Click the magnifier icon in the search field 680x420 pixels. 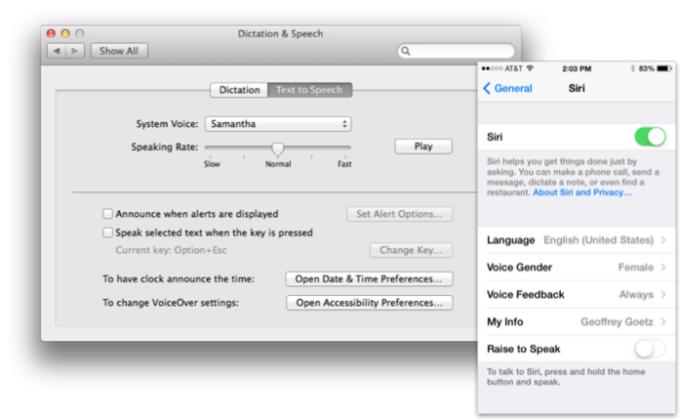tap(405, 51)
